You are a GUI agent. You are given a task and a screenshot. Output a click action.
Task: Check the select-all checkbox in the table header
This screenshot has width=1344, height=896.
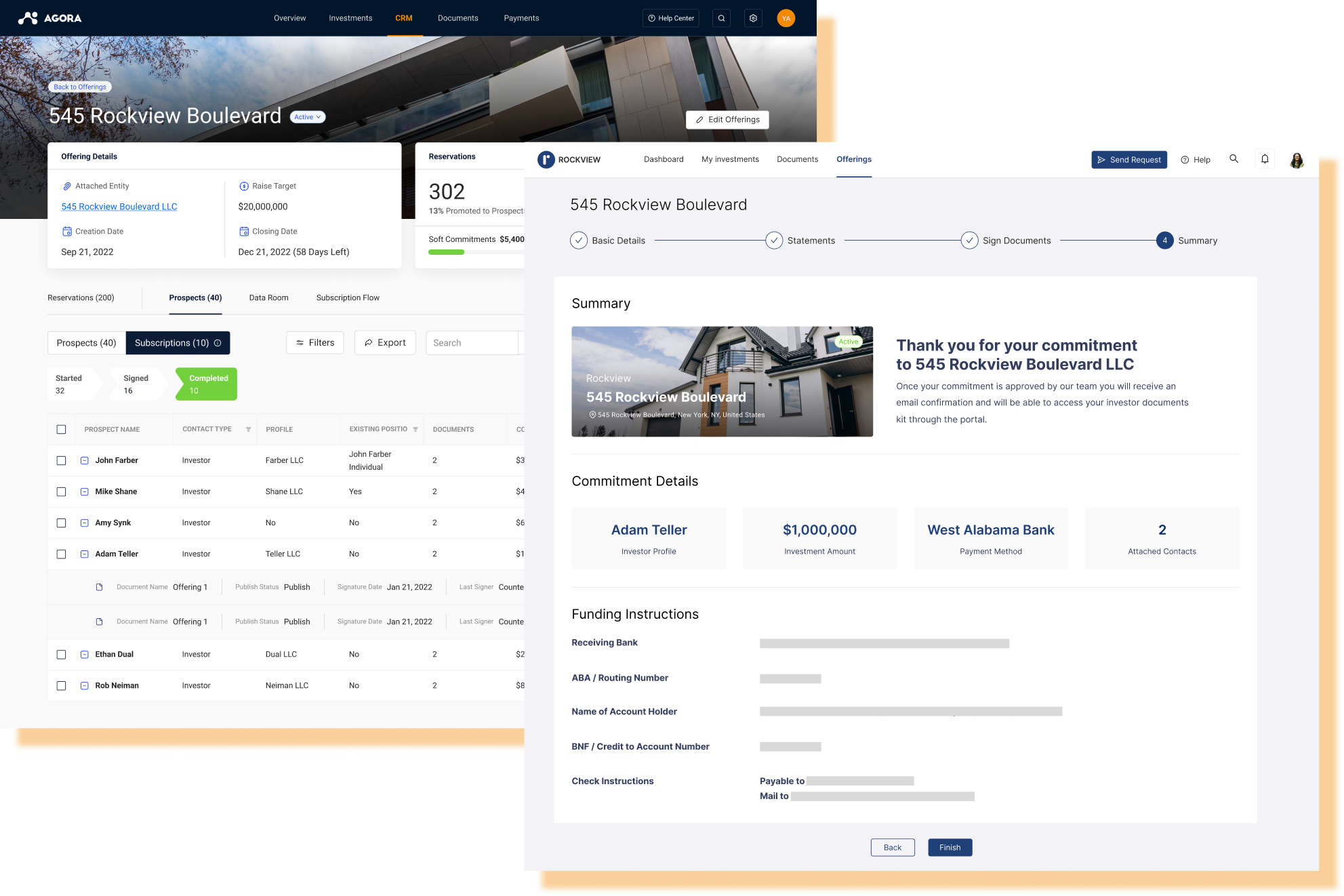tap(62, 429)
